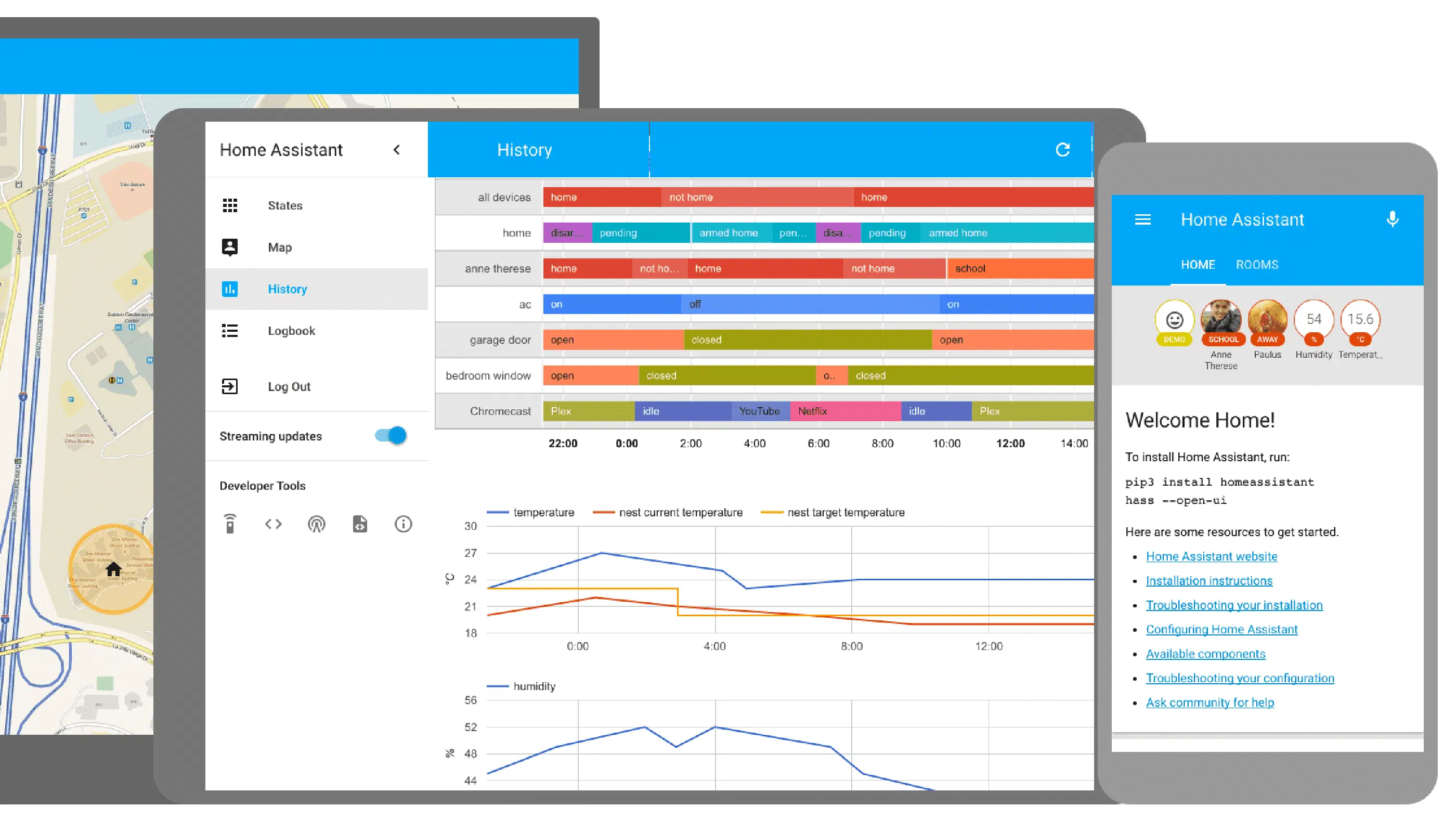
Task: Select States in the sidebar
Action: (285, 205)
